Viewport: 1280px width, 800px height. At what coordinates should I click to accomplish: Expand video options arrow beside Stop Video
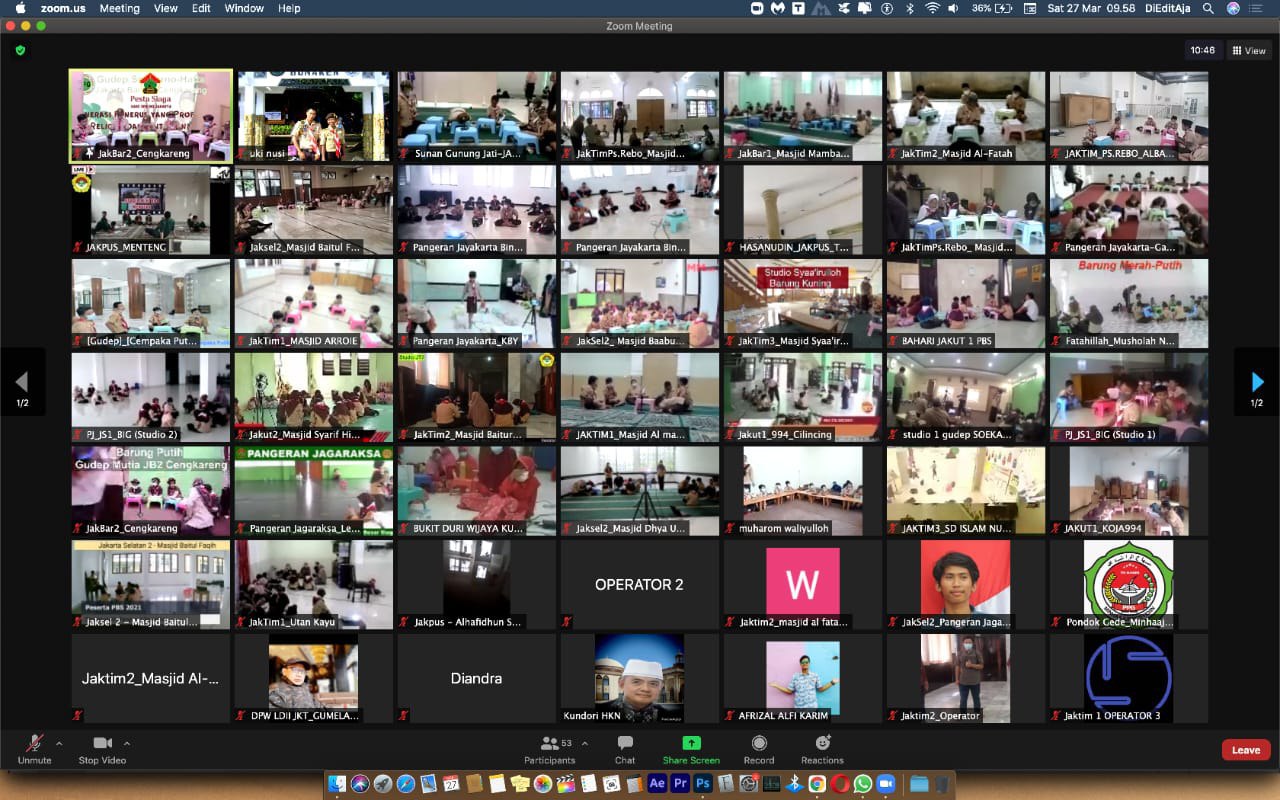click(126, 743)
